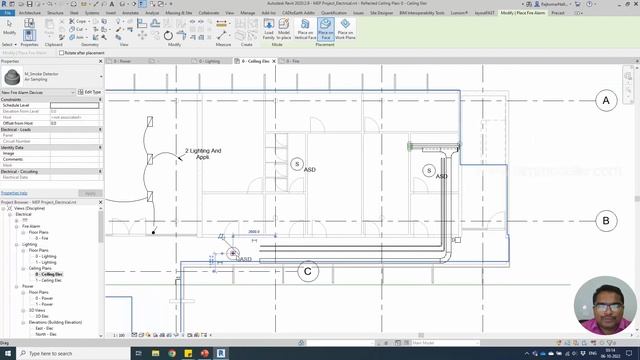Collapse the Ceiling Plans tree node
640x360 pixels.
(23, 269)
